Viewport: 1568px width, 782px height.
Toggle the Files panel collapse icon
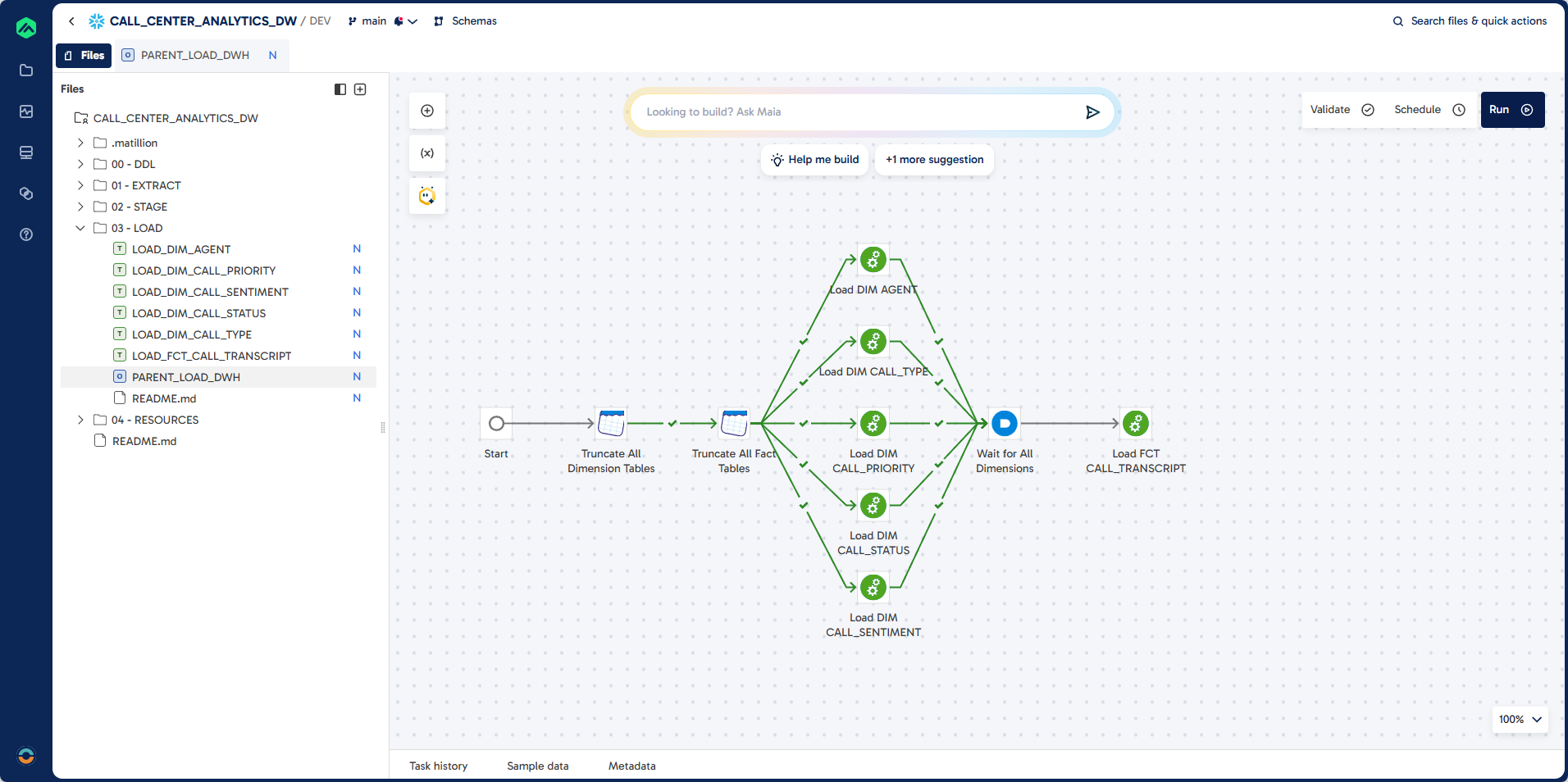coord(340,89)
